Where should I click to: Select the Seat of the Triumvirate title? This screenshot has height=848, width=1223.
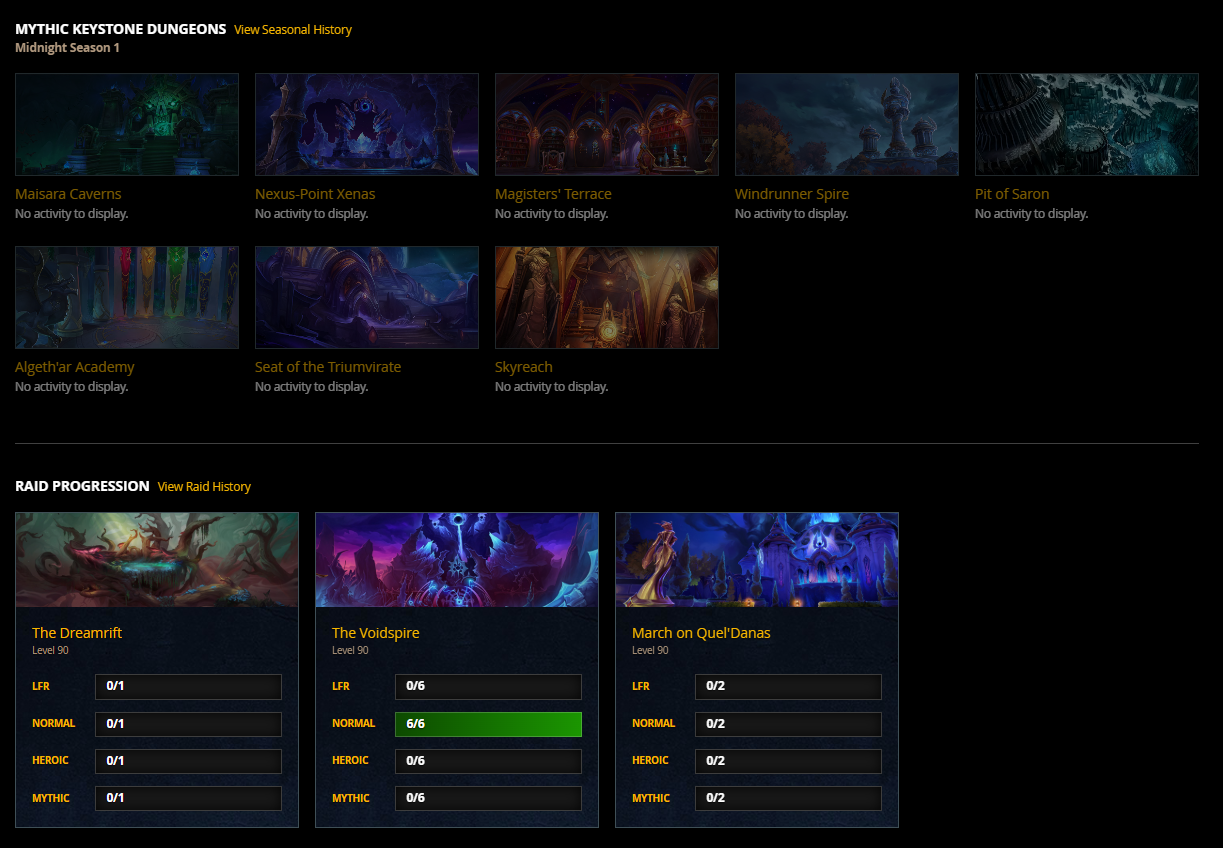pyautogui.click(x=328, y=367)
